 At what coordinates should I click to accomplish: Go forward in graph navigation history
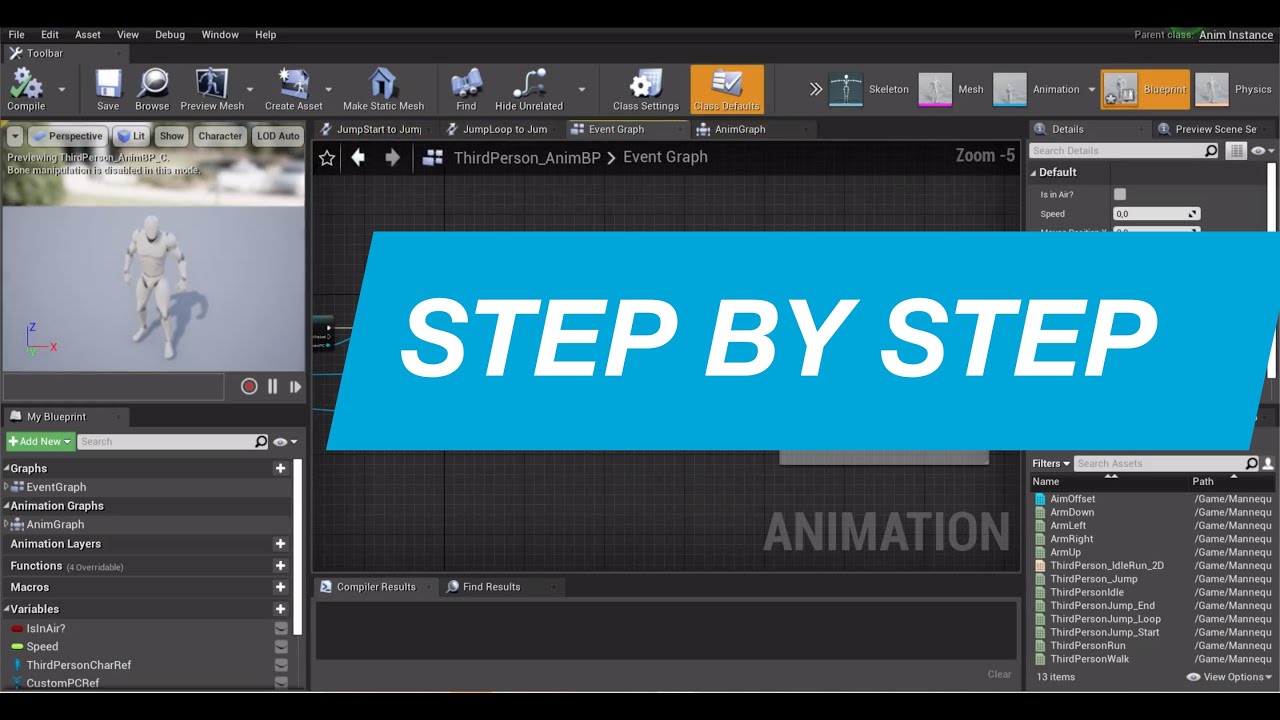[392, 157]
